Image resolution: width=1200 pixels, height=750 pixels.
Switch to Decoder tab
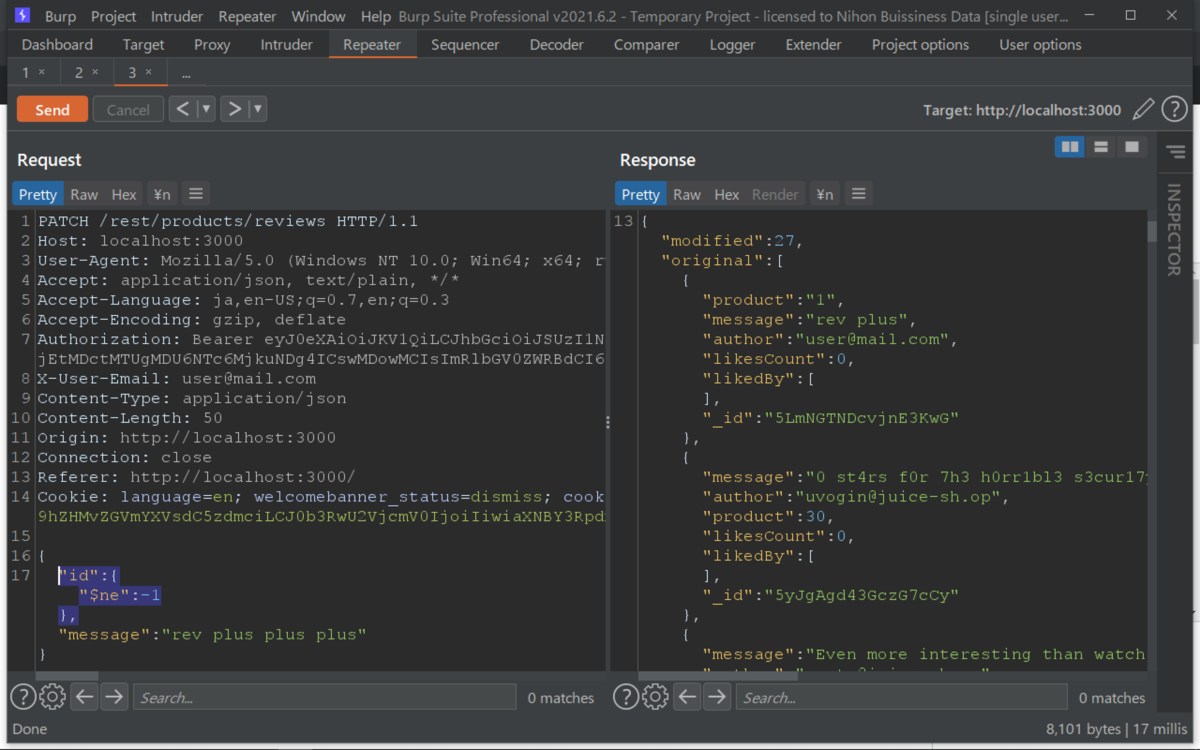[x=557, y=44]
